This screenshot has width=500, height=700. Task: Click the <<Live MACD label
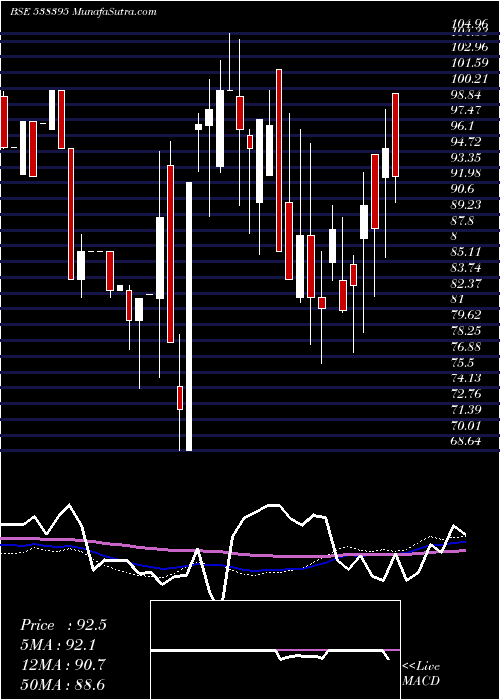click(421, 674)
